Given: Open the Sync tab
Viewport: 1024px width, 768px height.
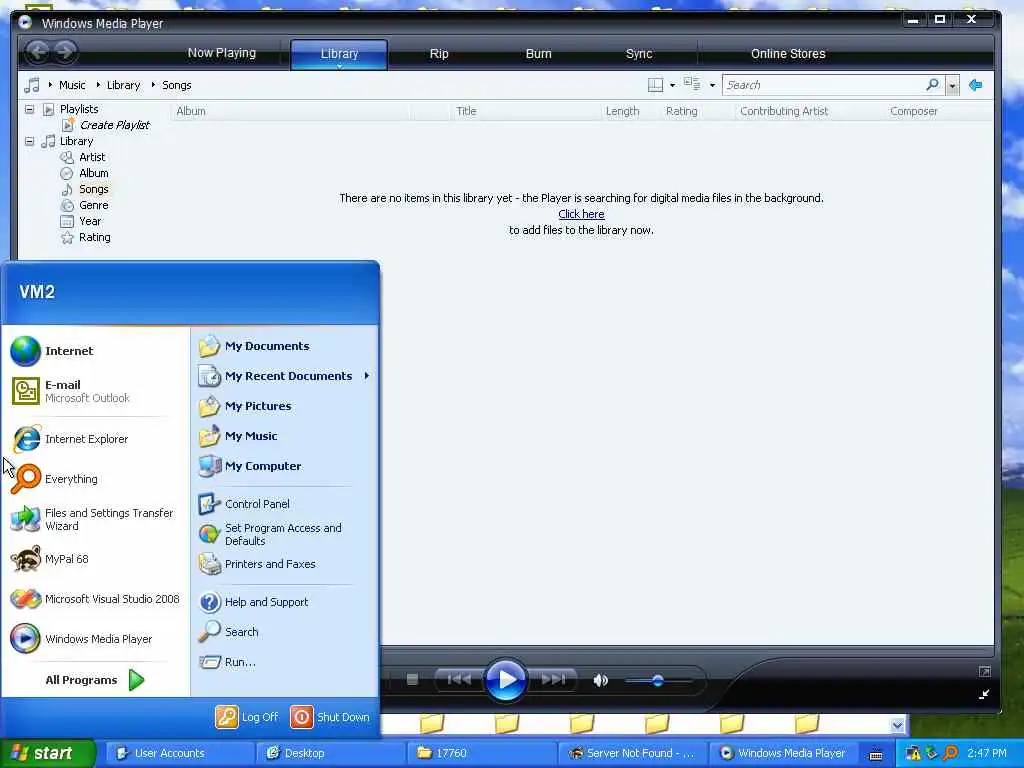Looking at the screenshot, I should tap(639, 54).
